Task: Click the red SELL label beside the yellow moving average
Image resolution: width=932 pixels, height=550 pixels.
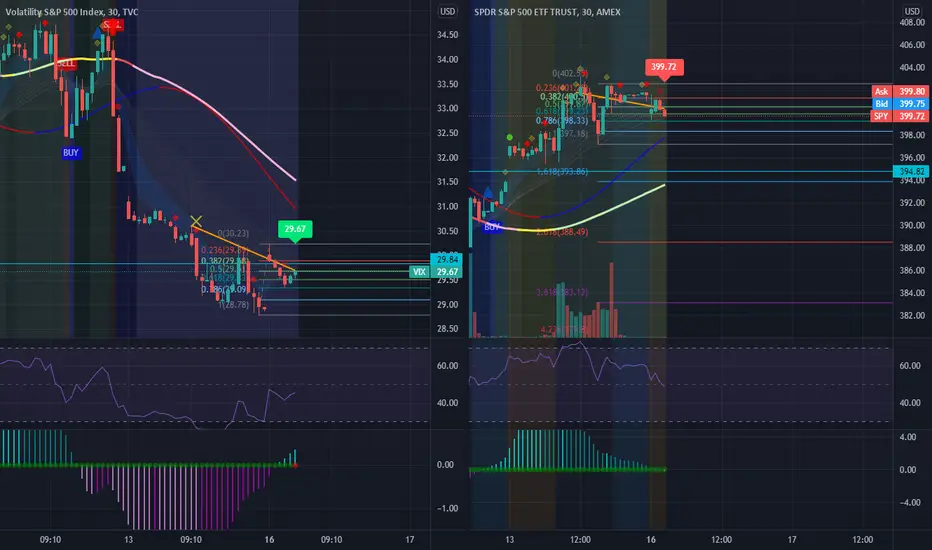Action: tap(67, 64)
